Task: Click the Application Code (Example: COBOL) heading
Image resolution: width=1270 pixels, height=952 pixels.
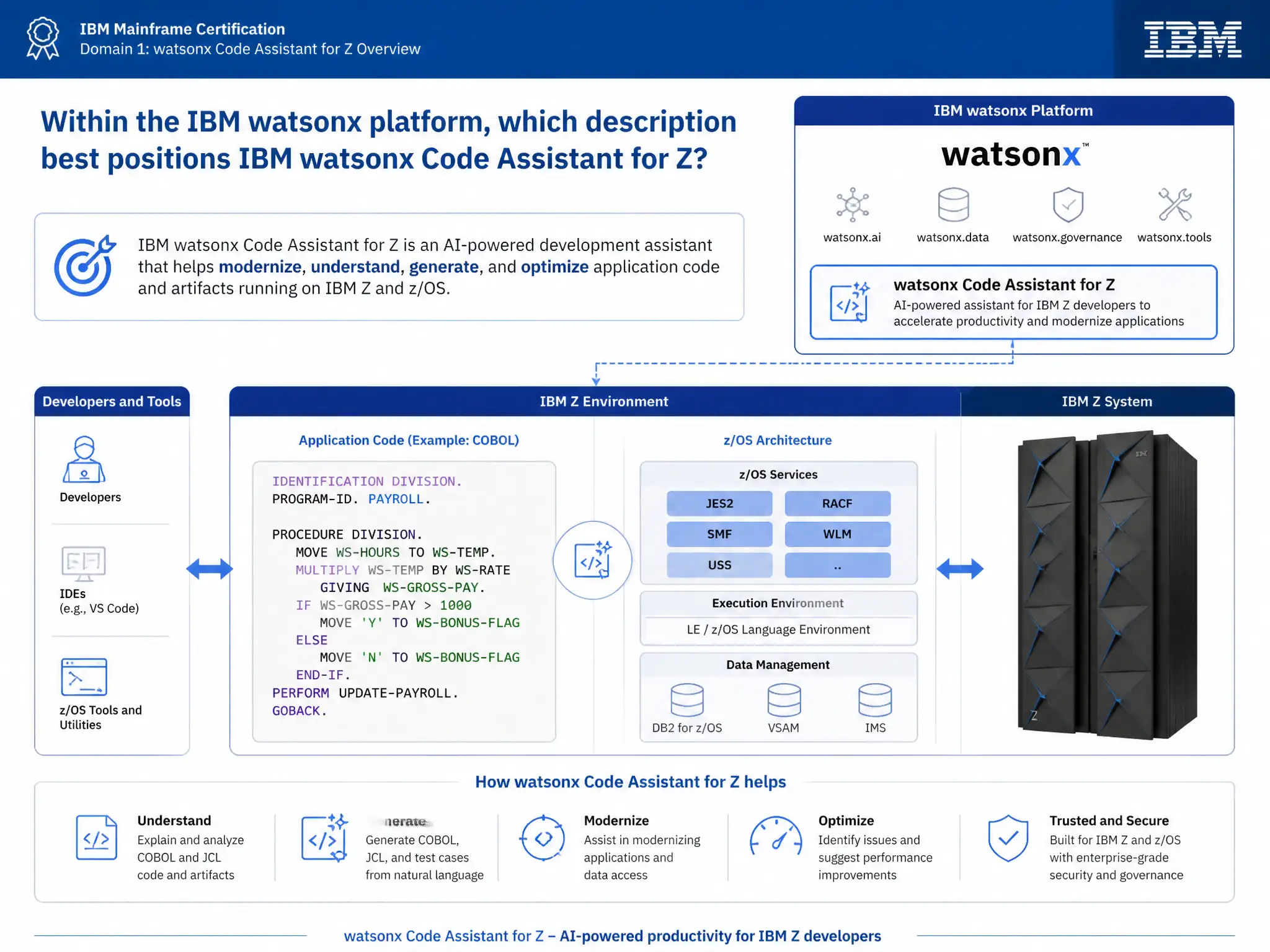Action: coord(409,440)
